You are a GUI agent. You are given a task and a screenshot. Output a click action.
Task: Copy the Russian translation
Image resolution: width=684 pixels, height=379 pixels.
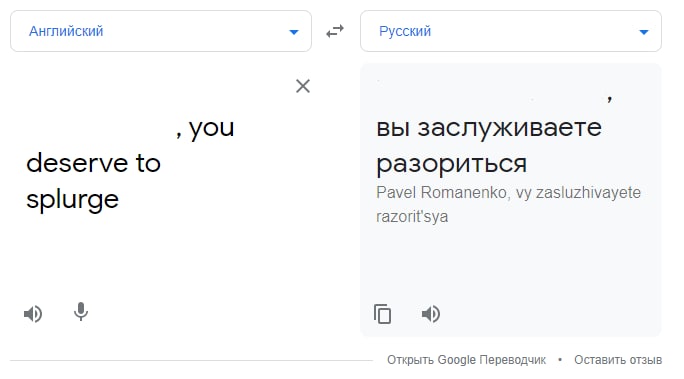click(383, 314)
